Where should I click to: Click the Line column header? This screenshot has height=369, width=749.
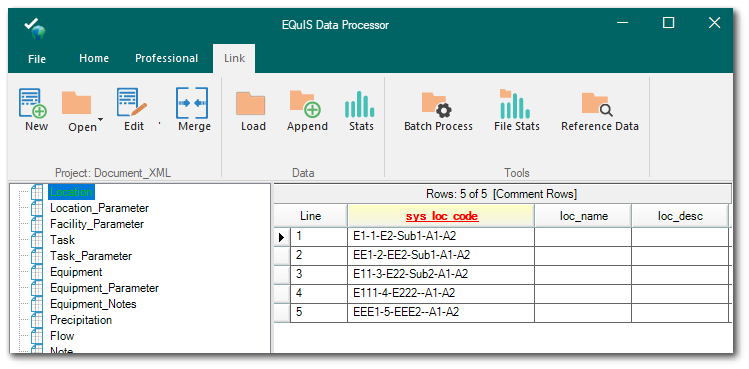pos(310,216)
